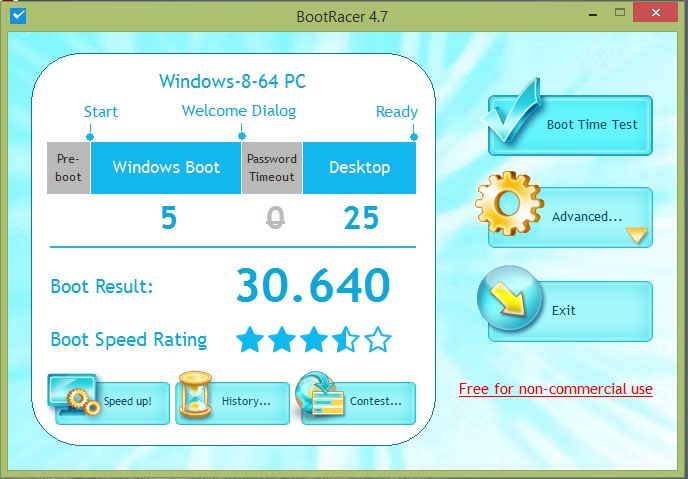
Task: Click the Password Timeout stage block
Action: pyautogui.click(x=272, y=168)
